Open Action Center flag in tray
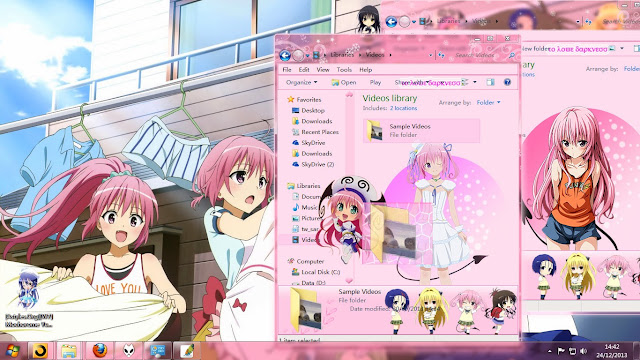Image resolution: width=640 pixels, height=360 pixels. [561, 351]
